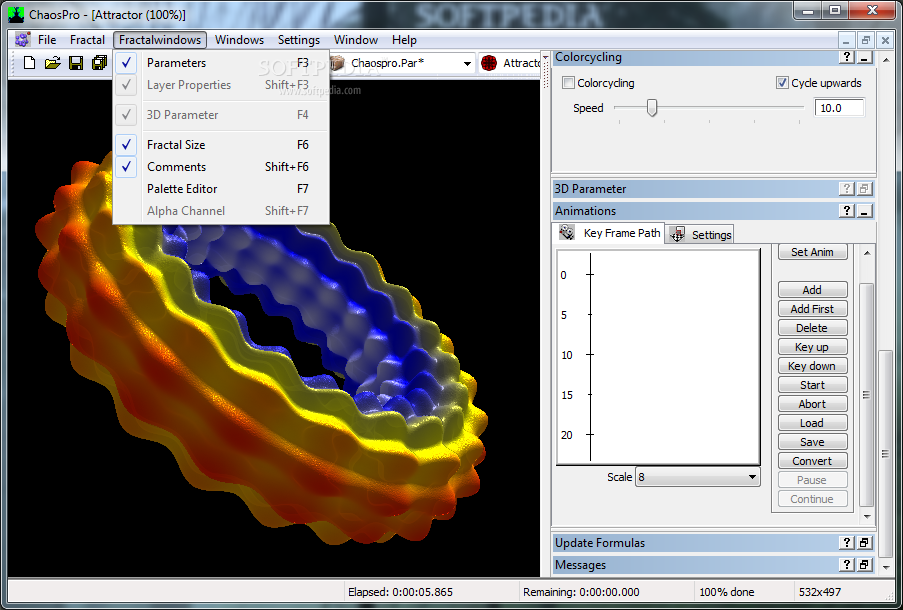Click the ChaosPro title bar application icon
Screen dimensions: 903x610
click(x=16, y=14)
